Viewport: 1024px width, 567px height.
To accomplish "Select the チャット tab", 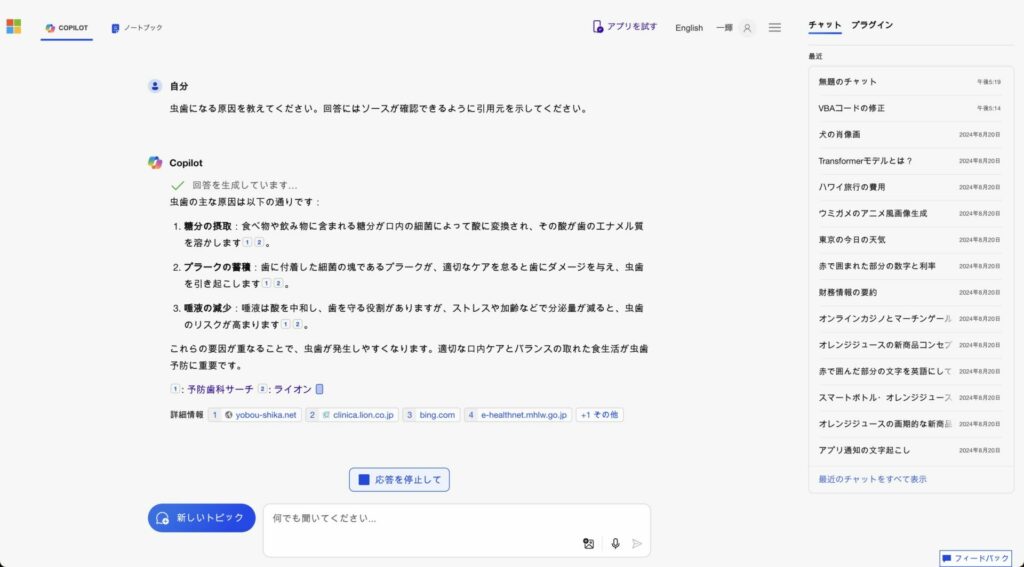I will click(x=825, y=25).
